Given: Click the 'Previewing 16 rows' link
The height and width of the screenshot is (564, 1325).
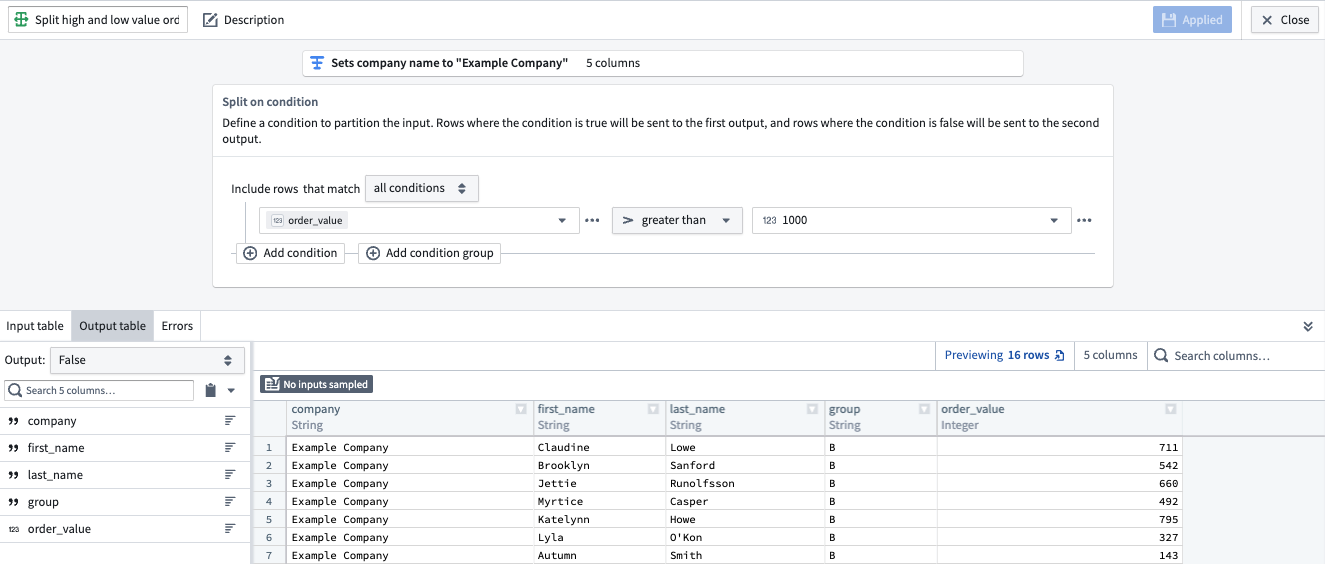Looking at the screenshot, I should tap(1005, 355).
